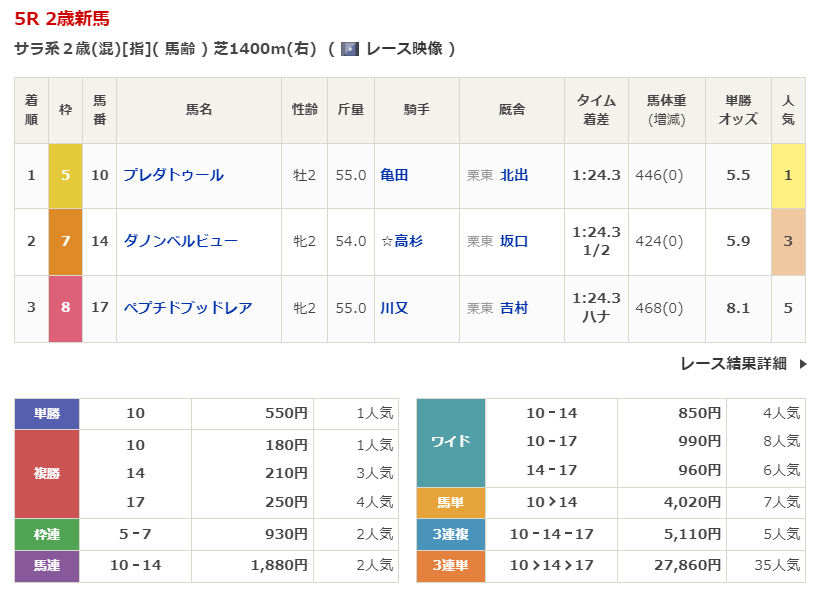Open jockey 亀田 profile
The width and height of the screenshot is (819, 591).
[x=394, y=175]
